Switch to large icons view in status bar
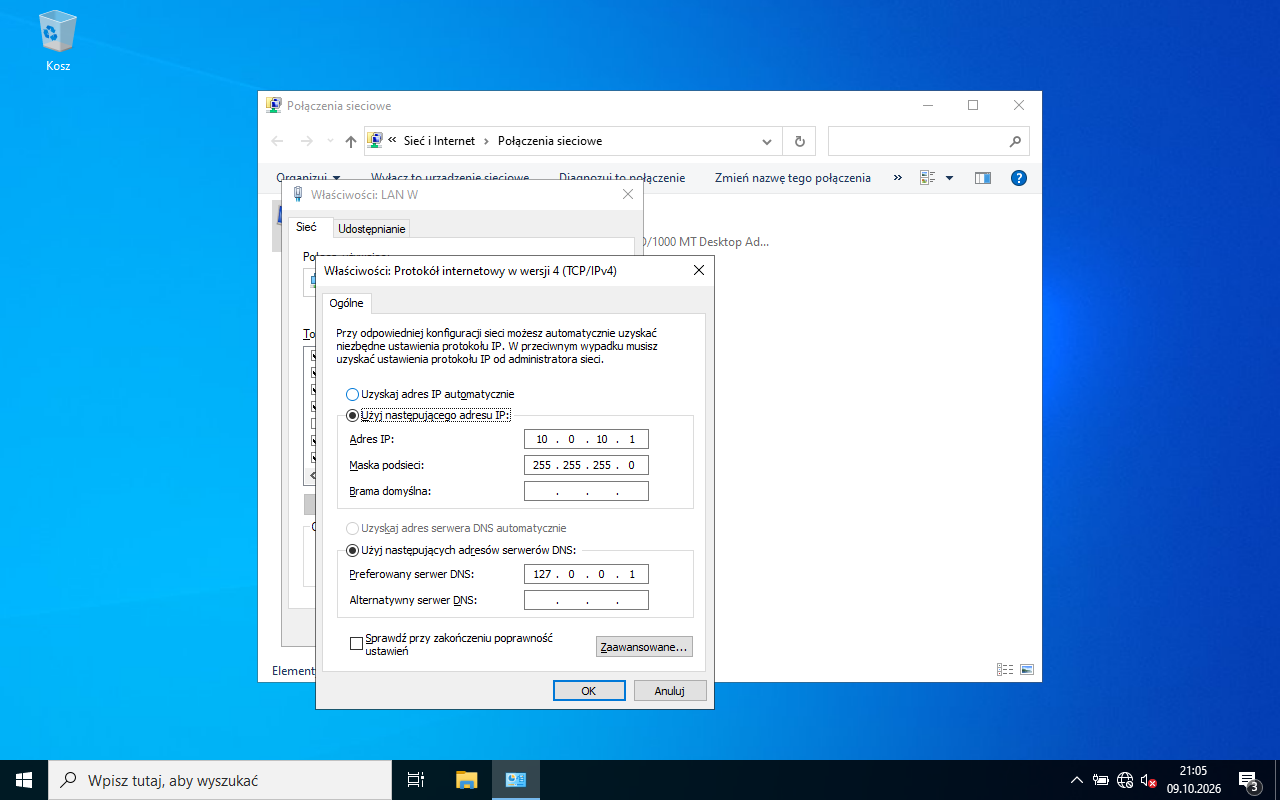This screenshot has height=800, width=1280. 1026,670
